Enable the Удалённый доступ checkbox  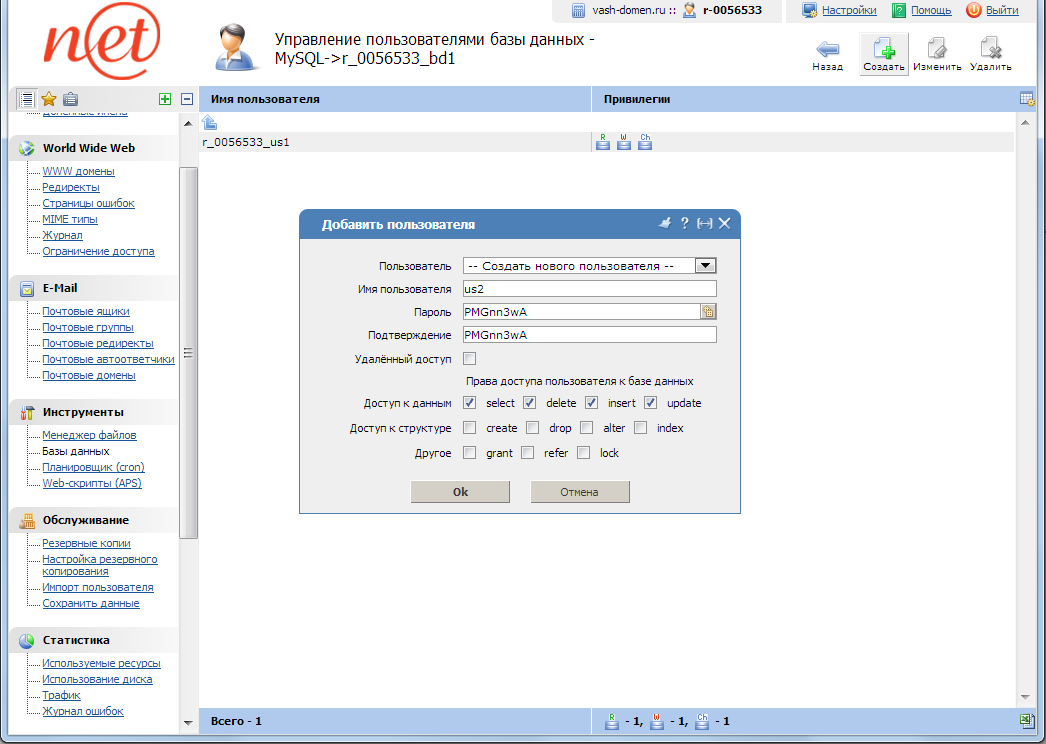click(469, 359)
